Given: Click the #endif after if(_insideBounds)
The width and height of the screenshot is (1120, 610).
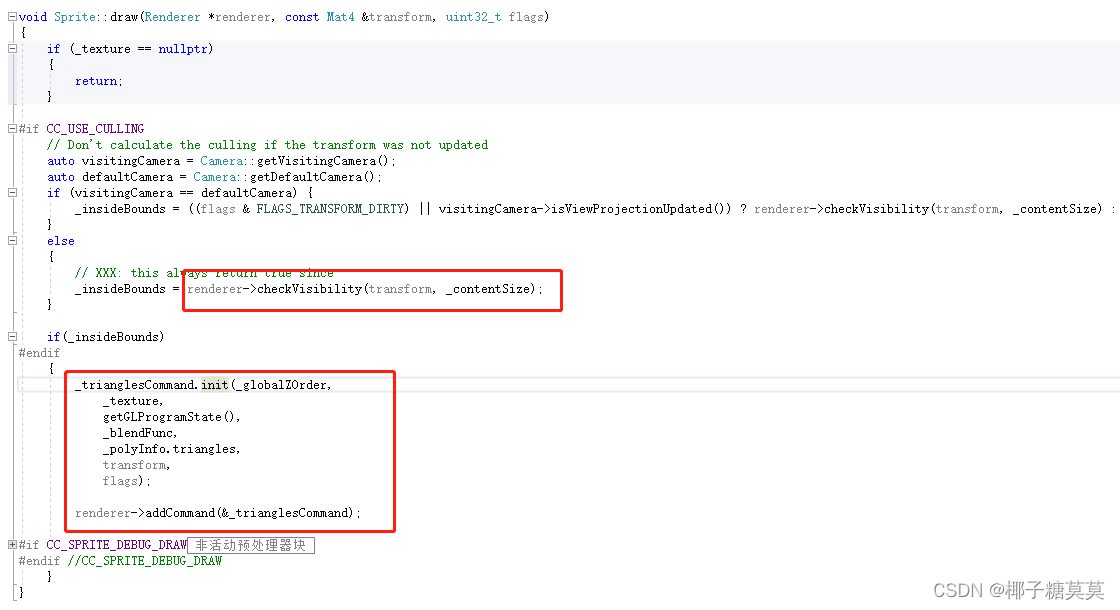Looking at the screenshot, I should click(39, 353).
